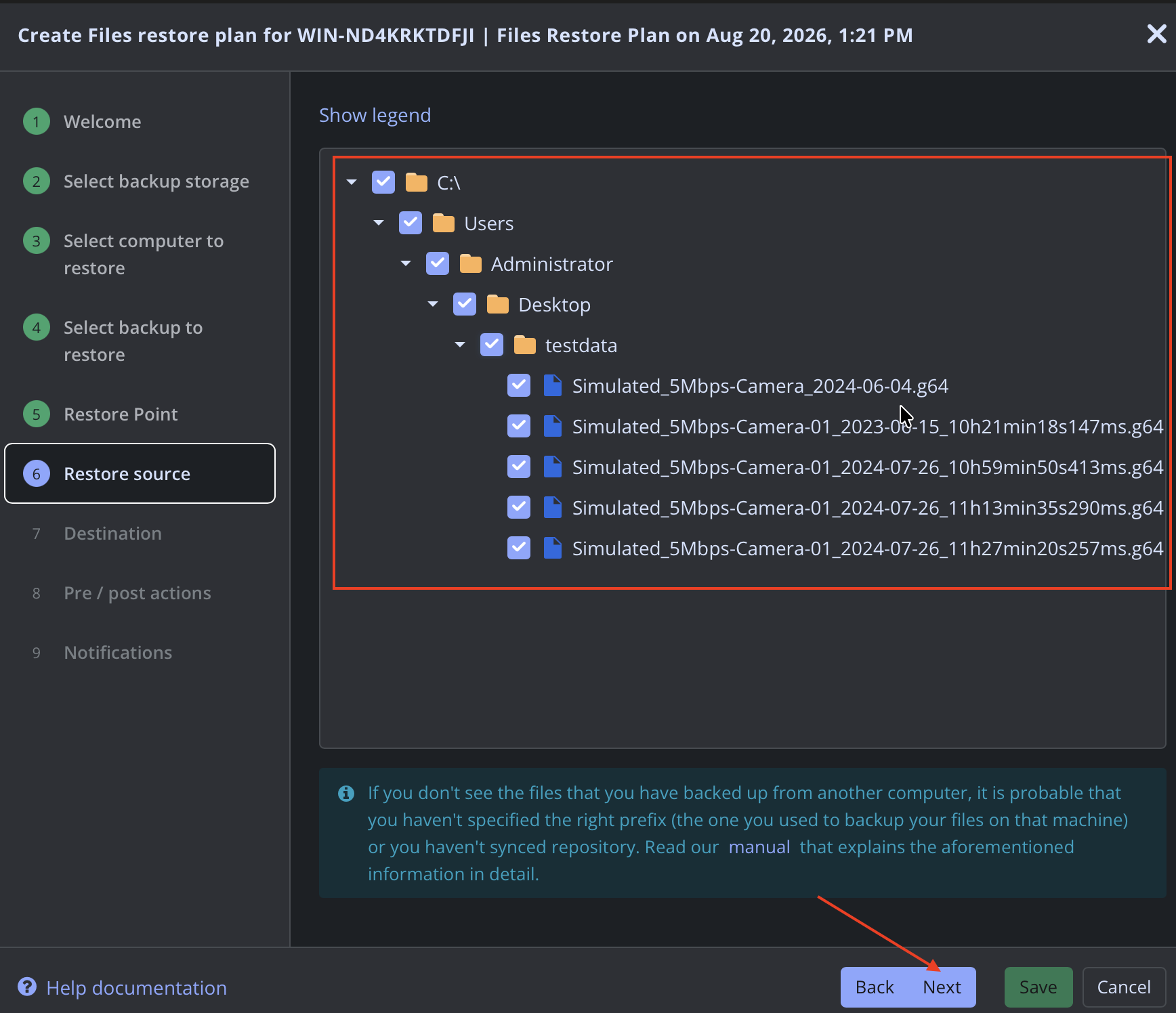
Task: Collapse the Desktop tree node
Action: (433, 304)
